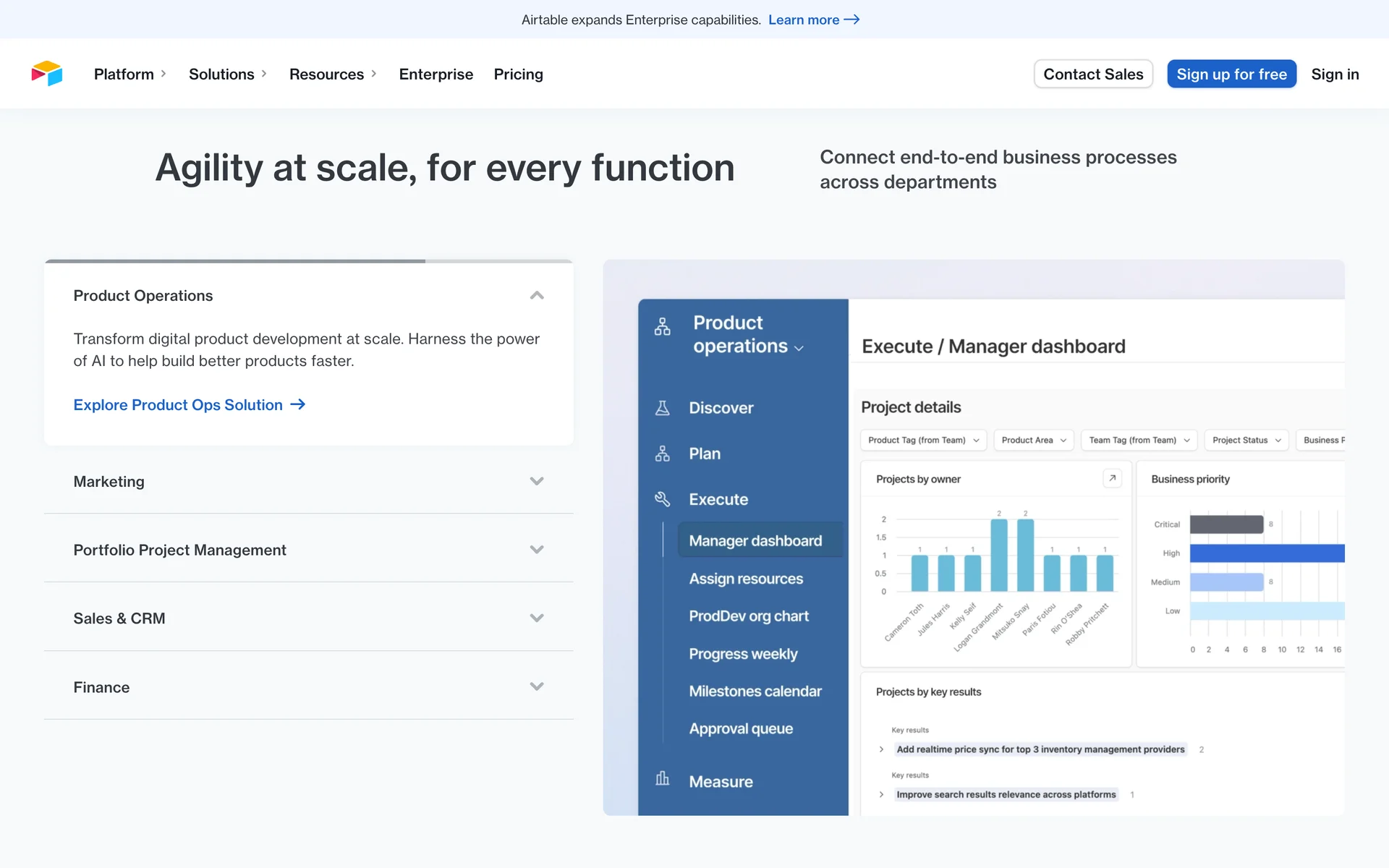This screenshot has height=868, width=1389.
Task: Collapse the Product Operations accordion
Action: tap(536, 295)
